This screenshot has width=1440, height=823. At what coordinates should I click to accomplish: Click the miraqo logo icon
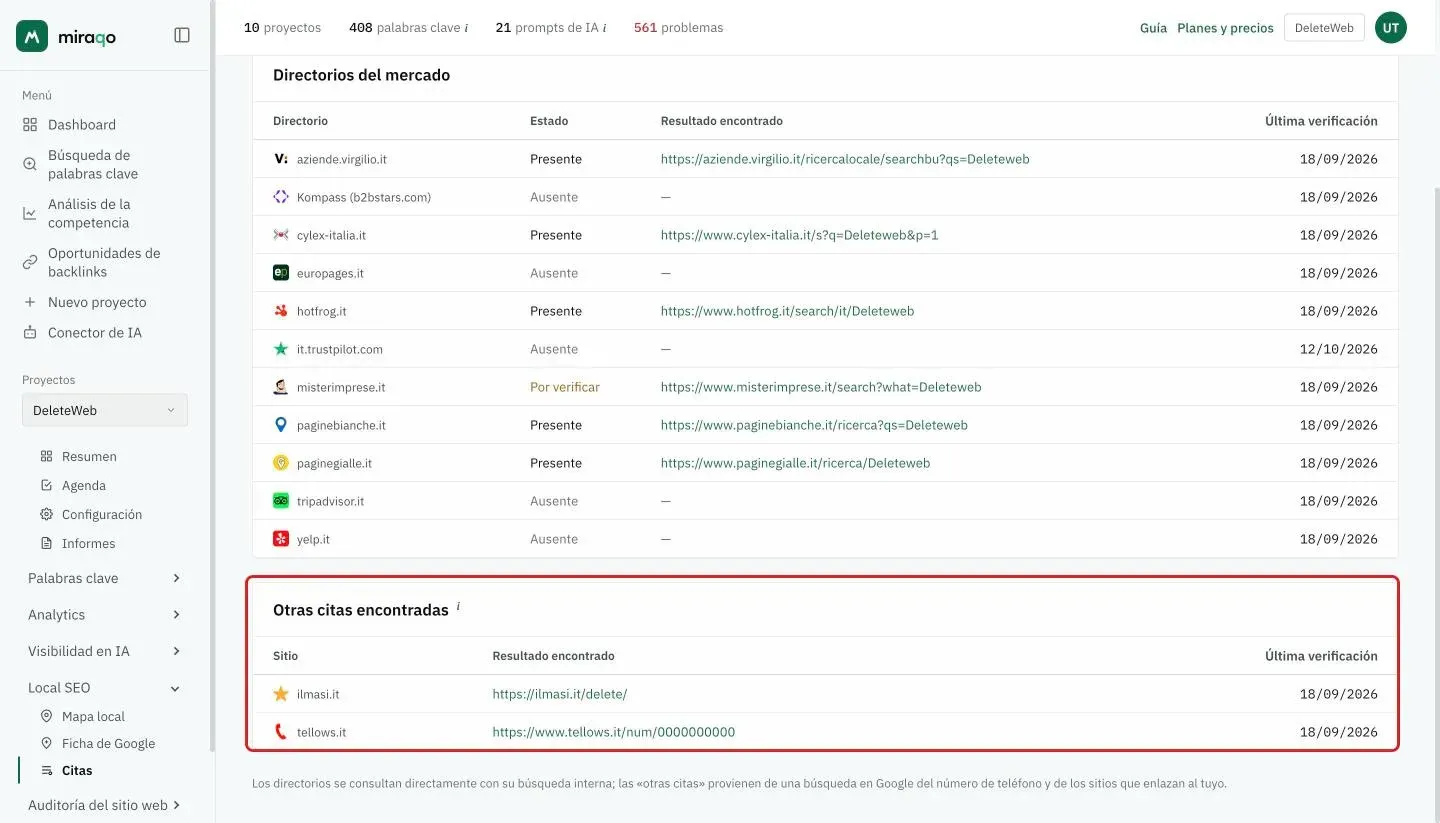[x=32, y=36]
